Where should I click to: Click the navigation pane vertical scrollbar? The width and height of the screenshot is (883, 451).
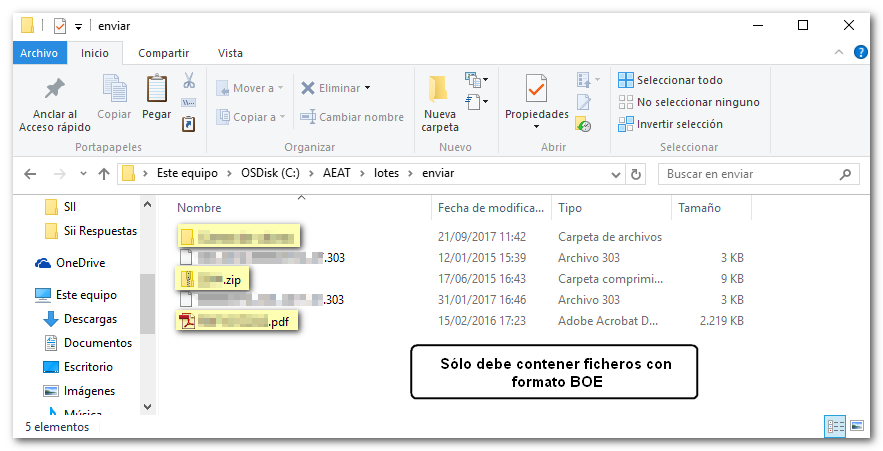coord(148,300)
